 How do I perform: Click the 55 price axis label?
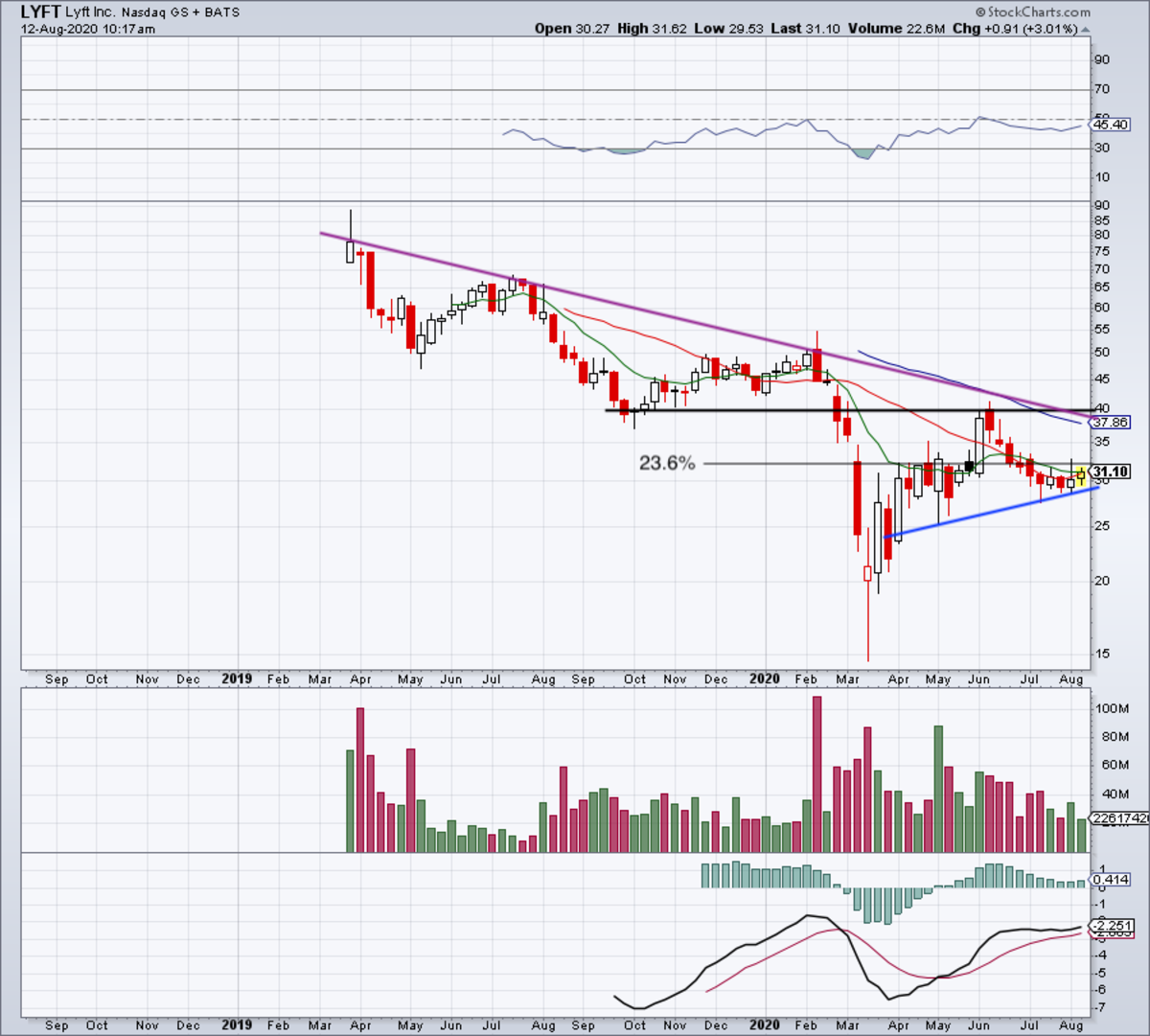coord(1102,329)
